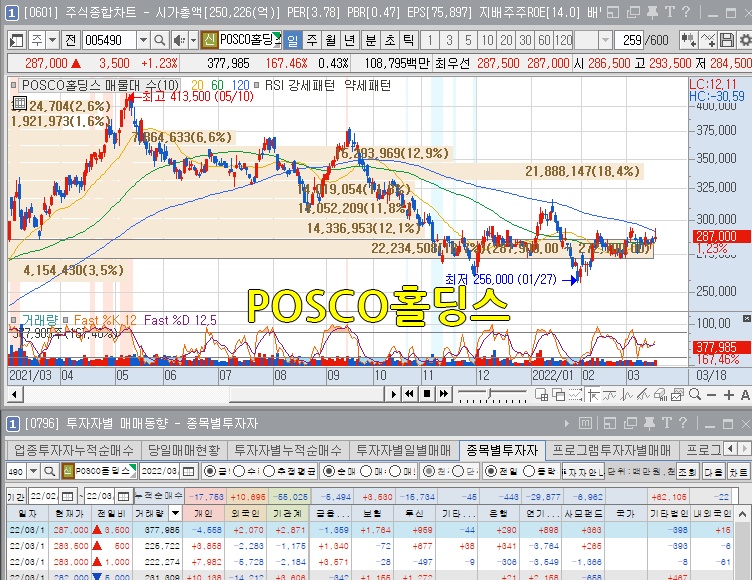Switch to 프로그램투자자별매매 tab
The width and height of the screenshot is (752, 580).
[611, 450]
